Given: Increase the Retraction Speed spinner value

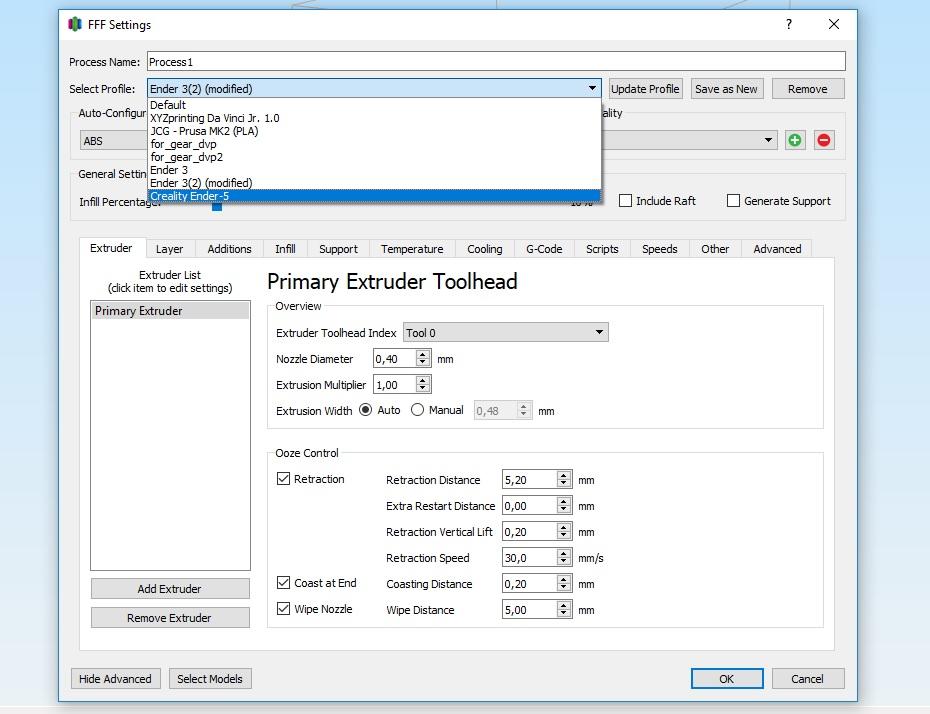Looking at the screenshot, I should [564, 553].
